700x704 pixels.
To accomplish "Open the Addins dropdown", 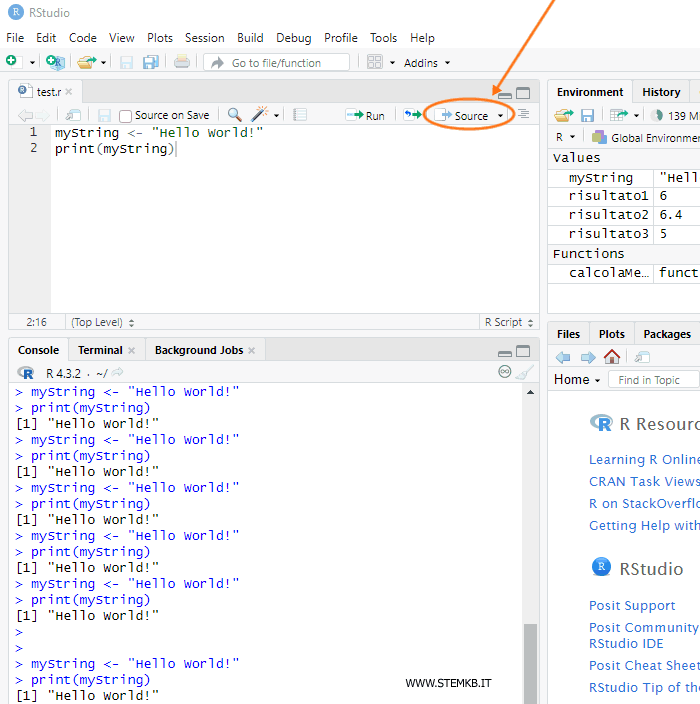I will click(x=427, y=63).
